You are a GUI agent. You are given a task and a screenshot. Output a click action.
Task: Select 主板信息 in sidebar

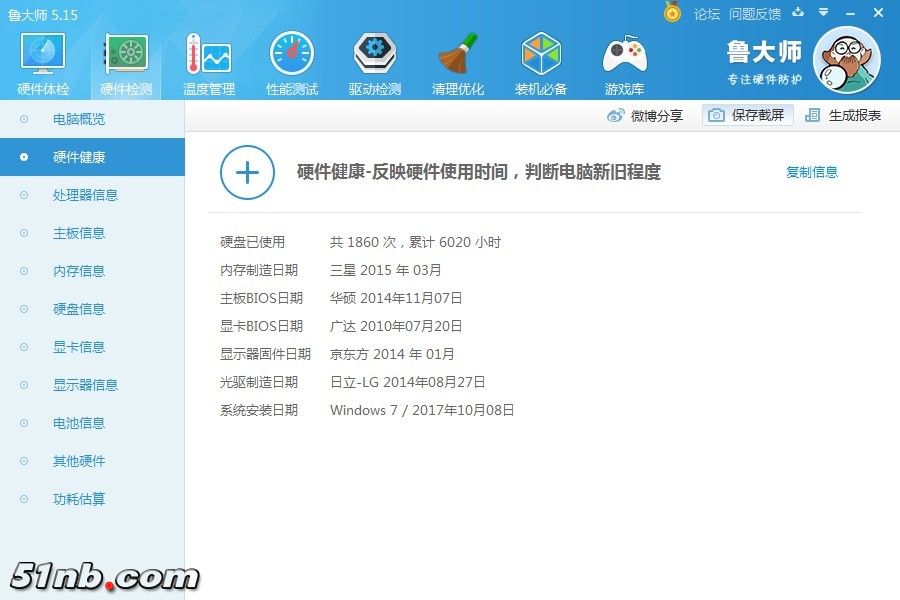pyautogui.click(x=92, y=233)
